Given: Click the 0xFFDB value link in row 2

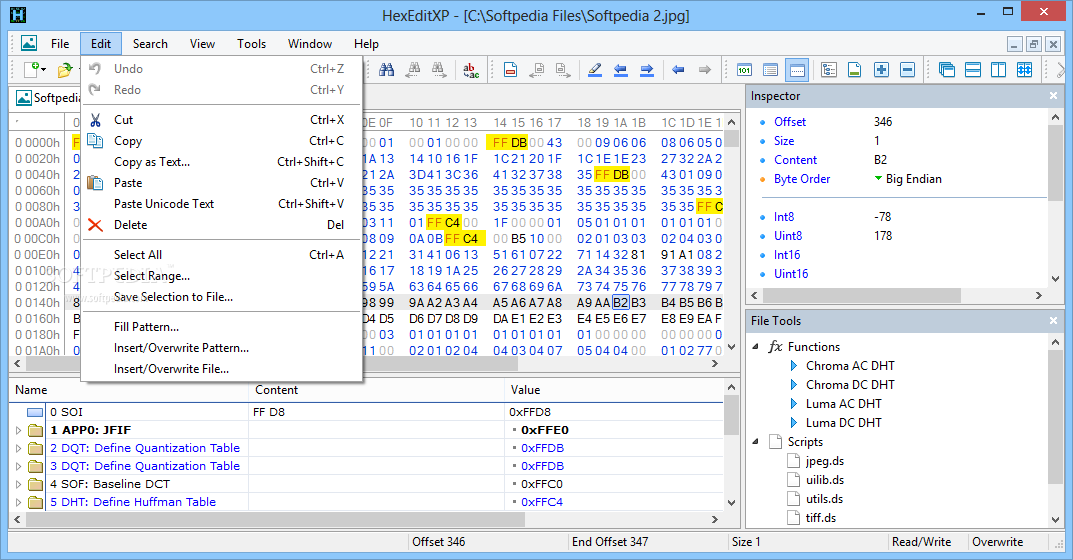Looking at the screenshot, I should (542, 448).
